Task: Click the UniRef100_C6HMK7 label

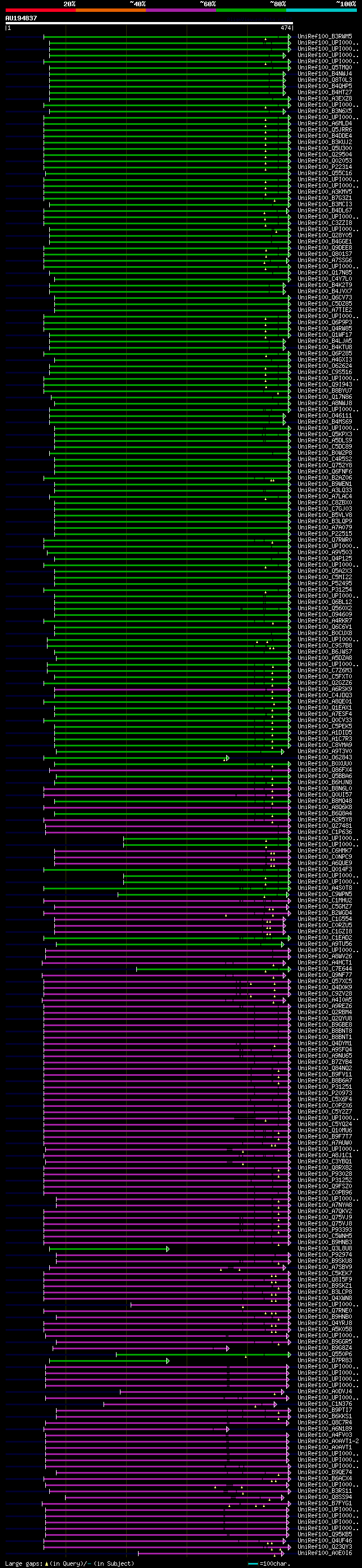Action: click(325, 850)
